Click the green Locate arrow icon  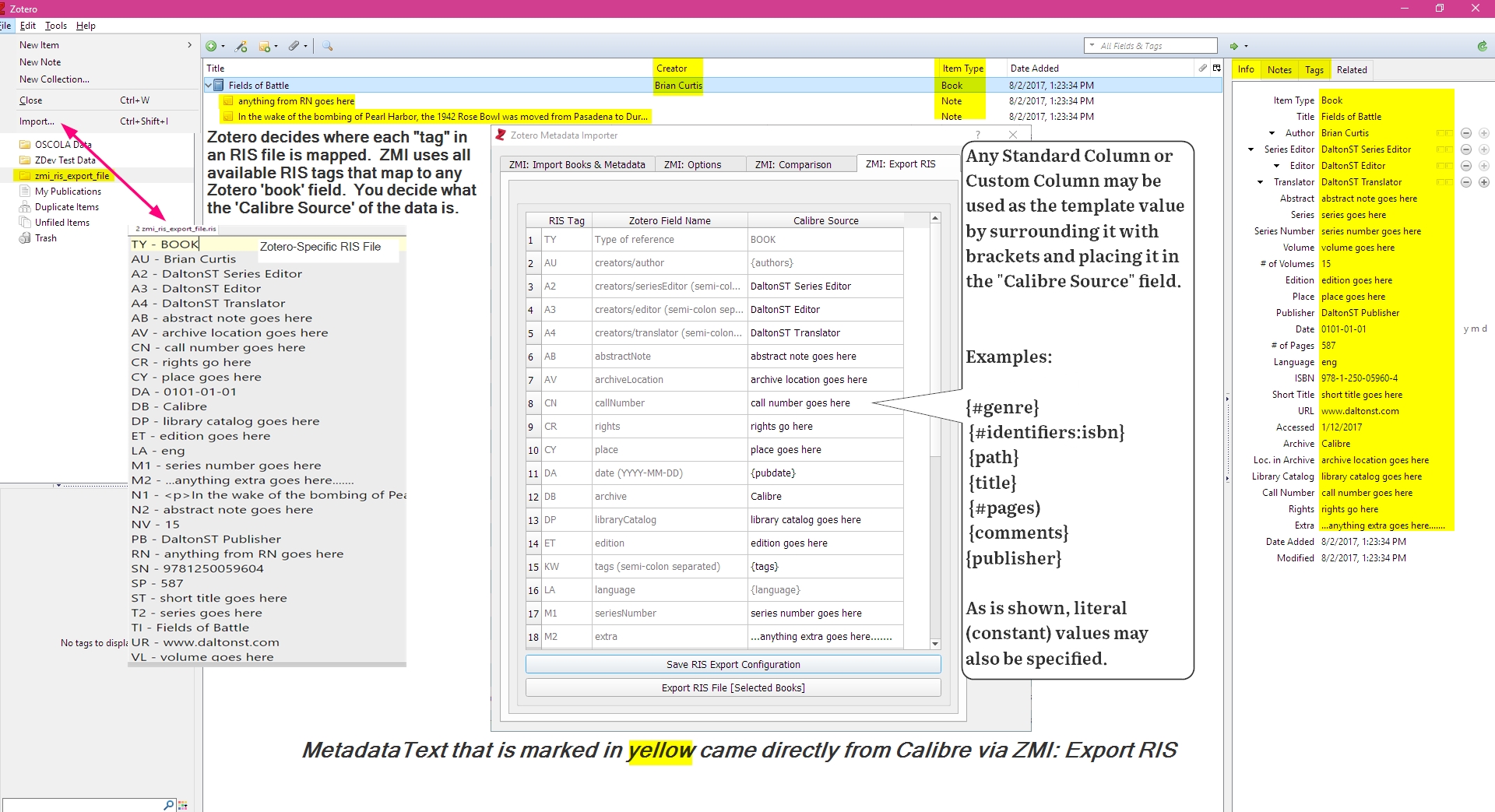(x=1234, y=47)
